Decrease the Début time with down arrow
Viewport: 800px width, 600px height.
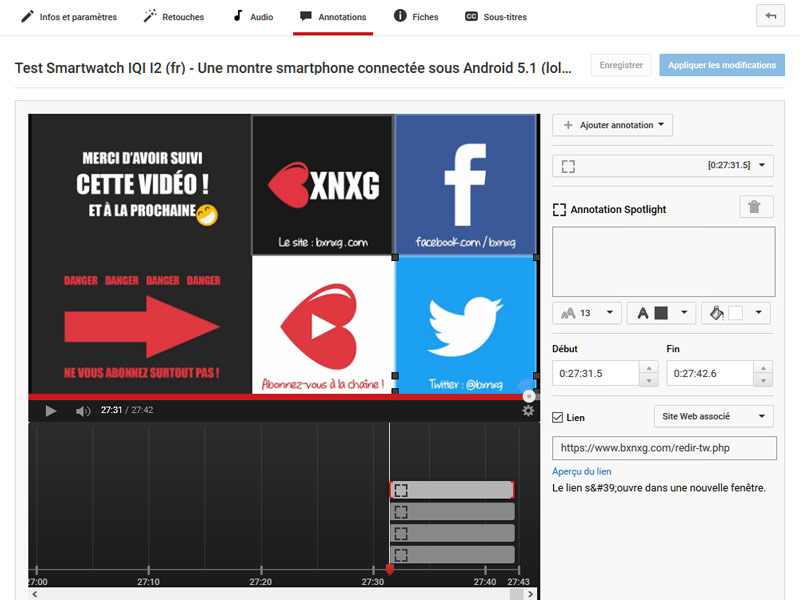pyautogui.click(x=649, y=380)
